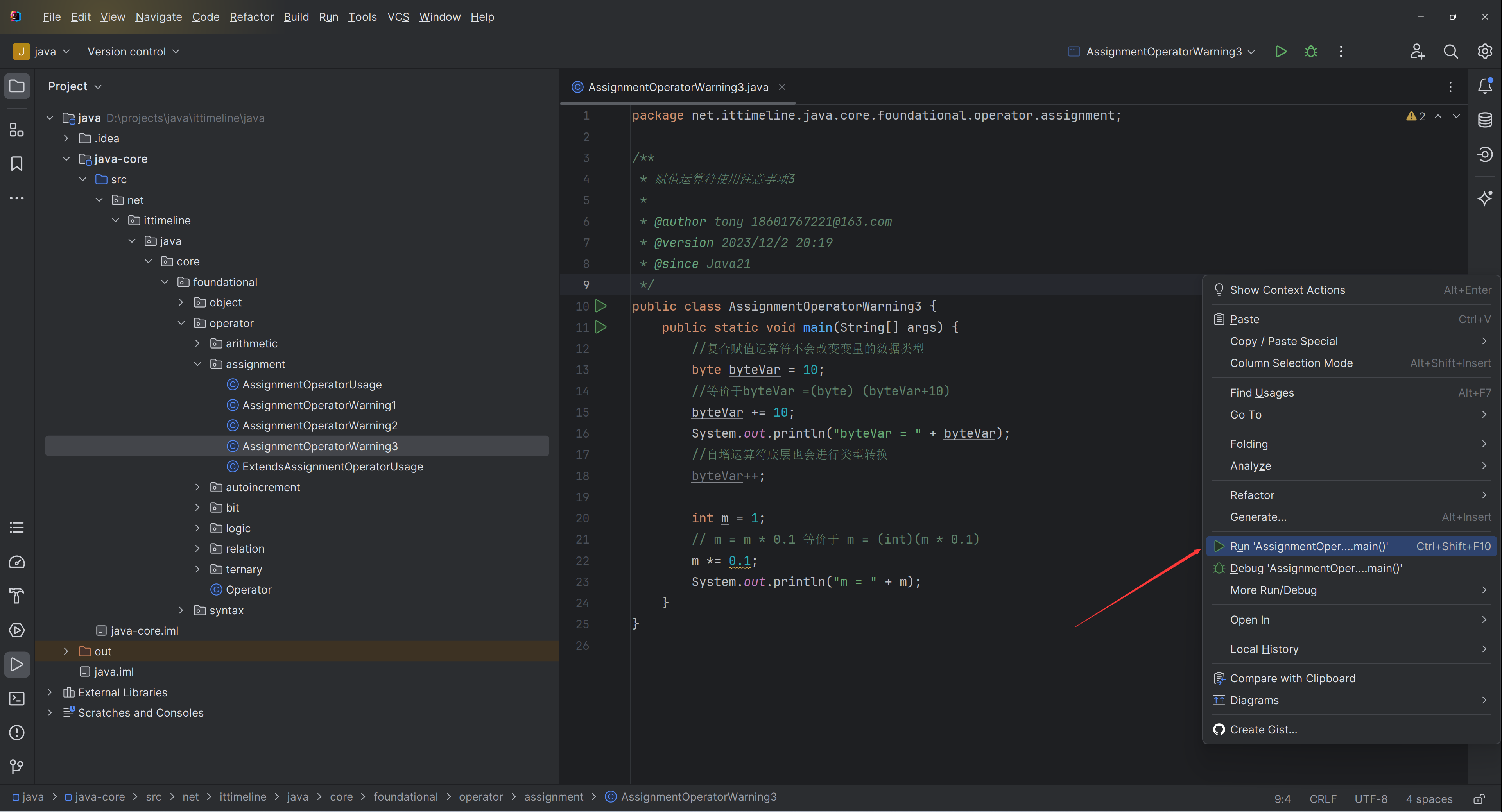The height and width of the screenshot is (812, 1502).
Task: Select the Operator class in tree
Action: click(x=248, y=589)
